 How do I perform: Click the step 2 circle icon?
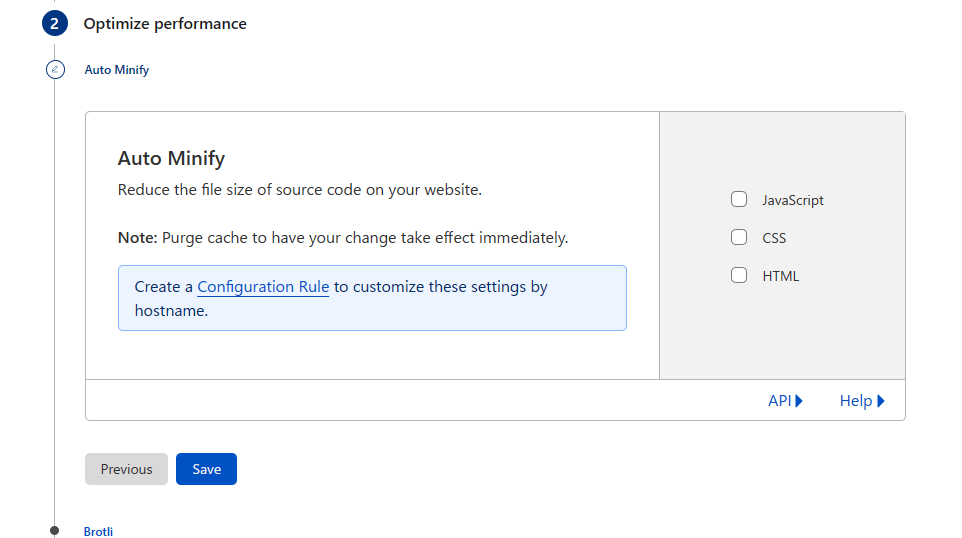coord(55,23)
